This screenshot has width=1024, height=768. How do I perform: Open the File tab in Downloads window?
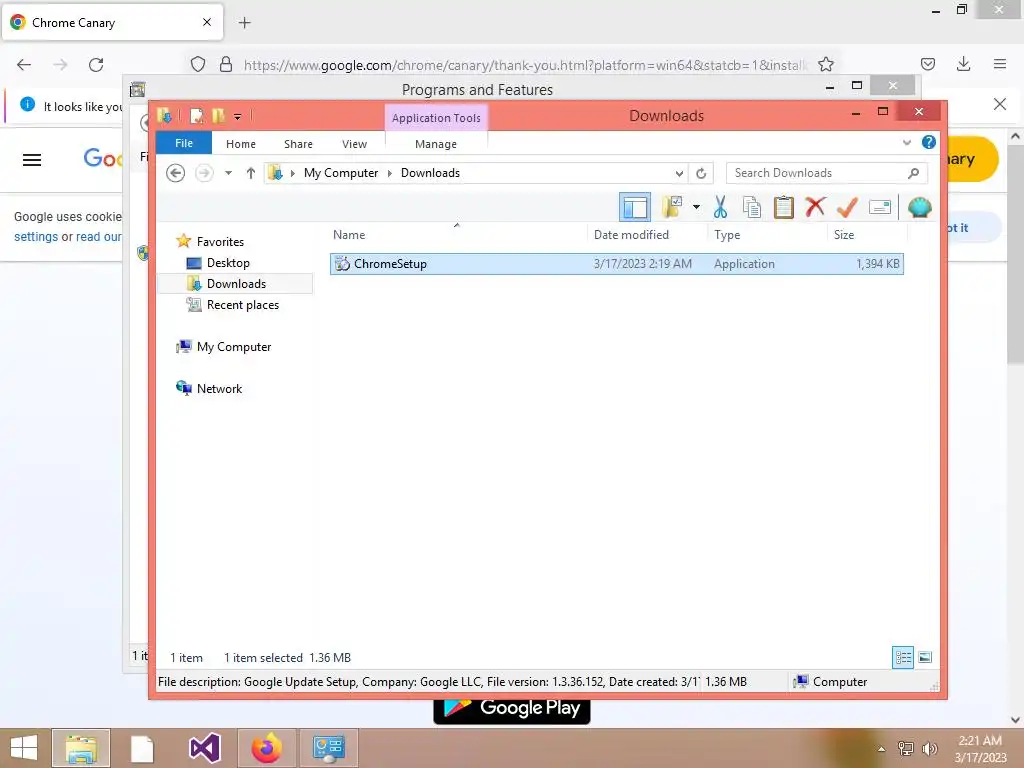click(x=184, y=143)
